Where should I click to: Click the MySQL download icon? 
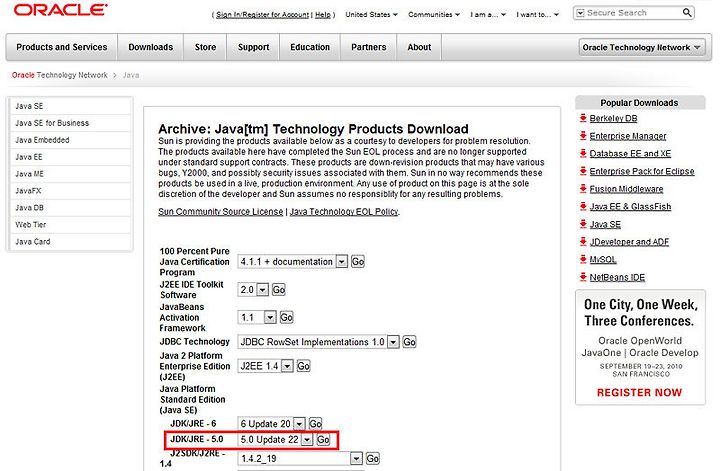pyautogui.click(x=583, y=259)
